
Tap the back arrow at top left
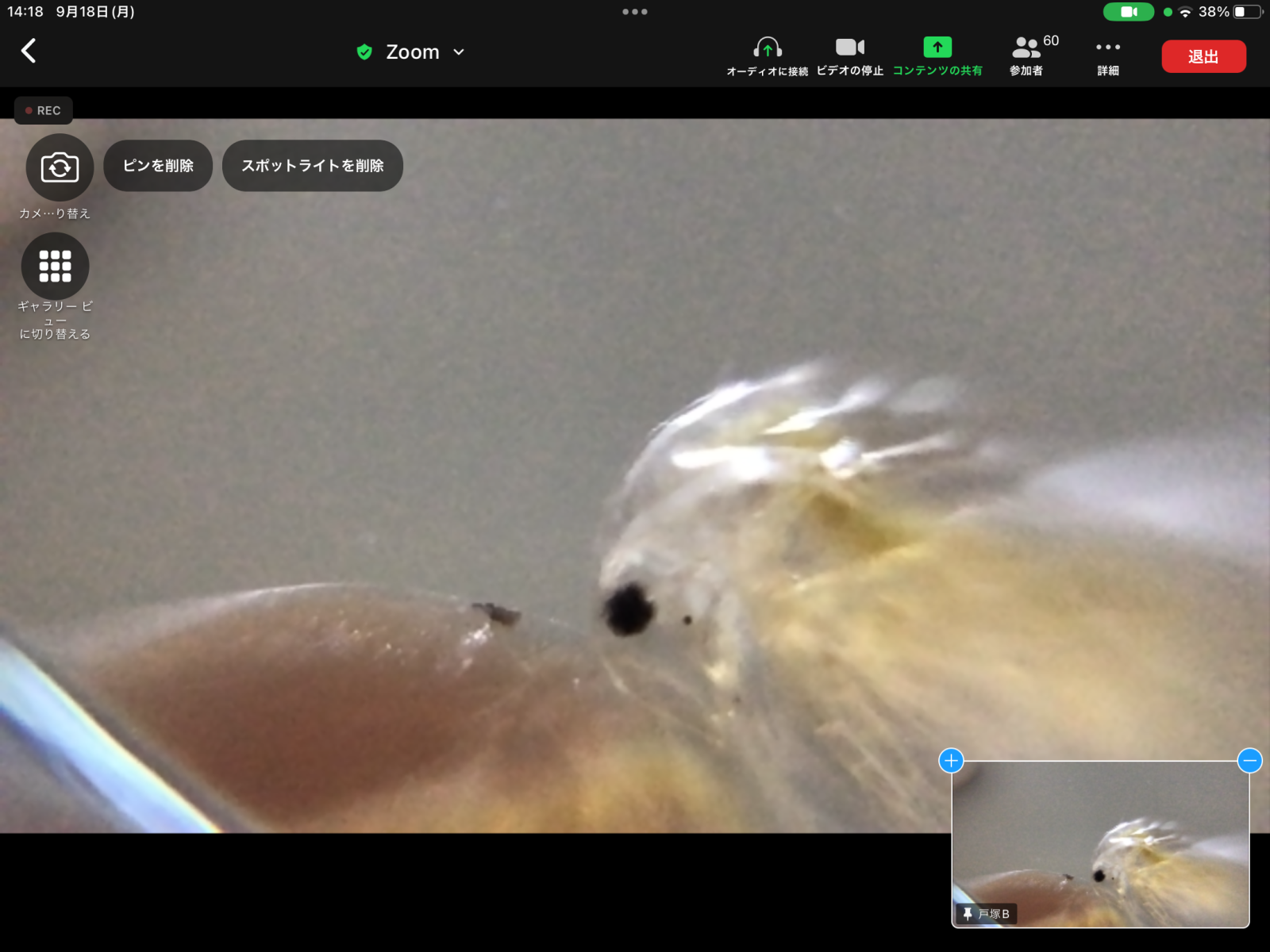(29, 52)
